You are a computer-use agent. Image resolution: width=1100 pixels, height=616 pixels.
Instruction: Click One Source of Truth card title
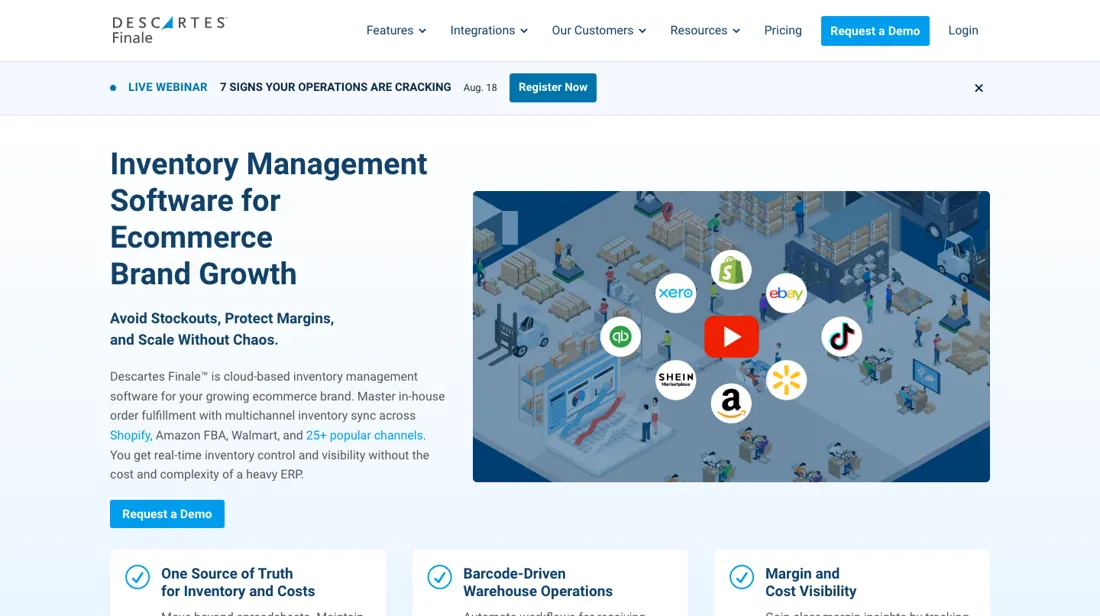point(238,582)
